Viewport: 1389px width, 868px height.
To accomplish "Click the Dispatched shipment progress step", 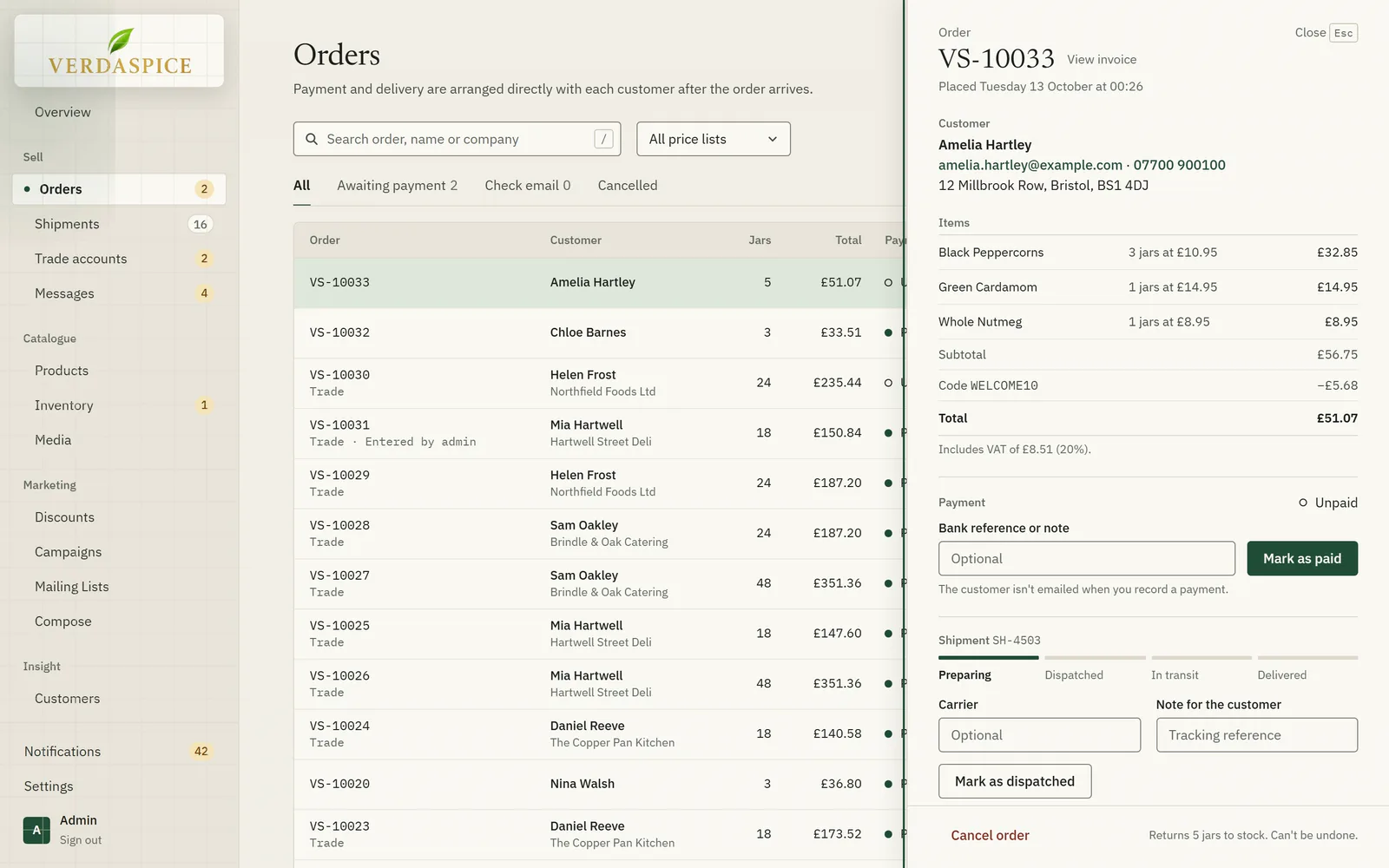I will (x=1093, y=668).
